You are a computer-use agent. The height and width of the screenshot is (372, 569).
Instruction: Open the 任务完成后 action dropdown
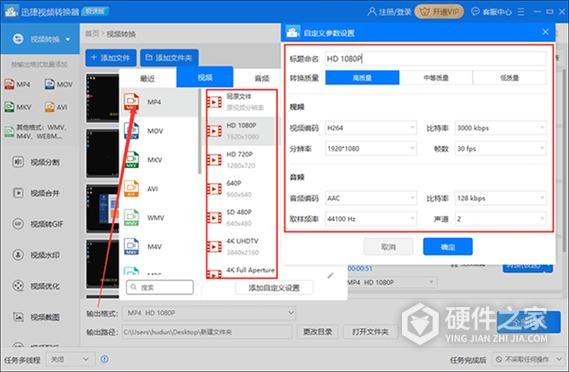528,359
